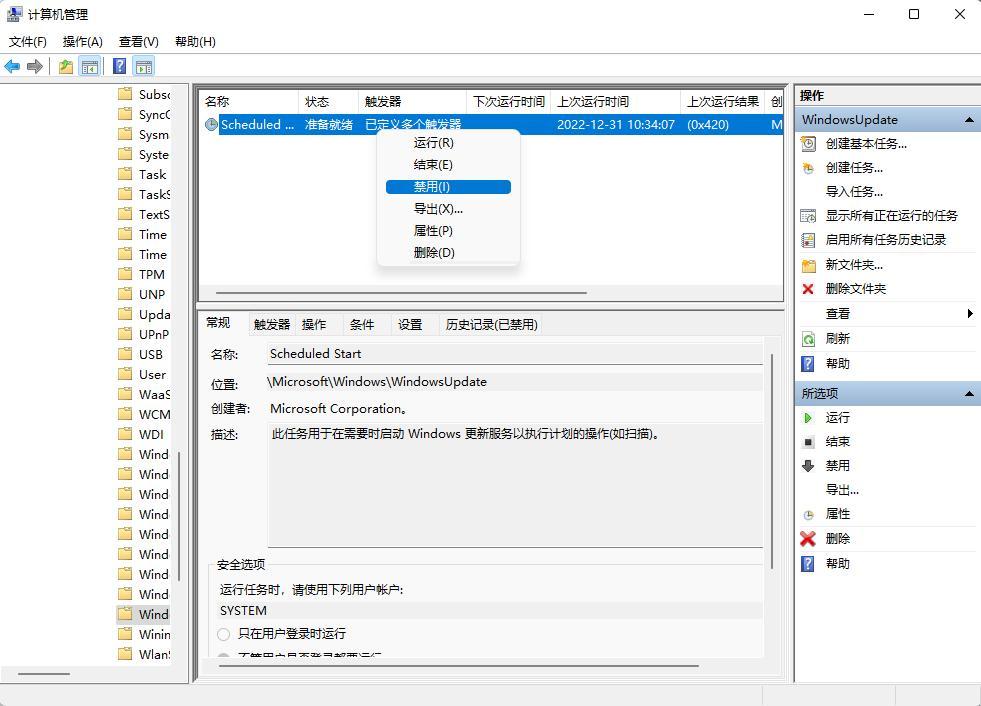Click the 计算机管理 title bar app icon
The height and width of the screenshot is (706, 981).
click(14, 14)
